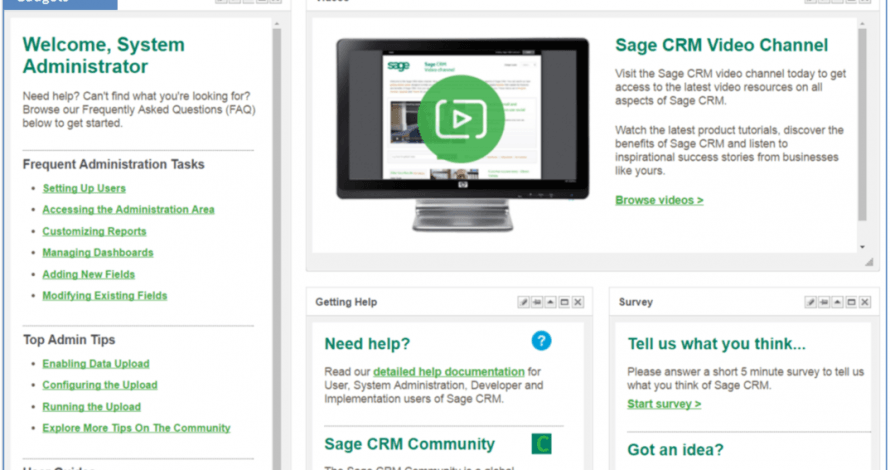This screenshot has height=470, width=890.
Task: Play the Sage CRM video channel clip
Action: (x=461, y=119)
